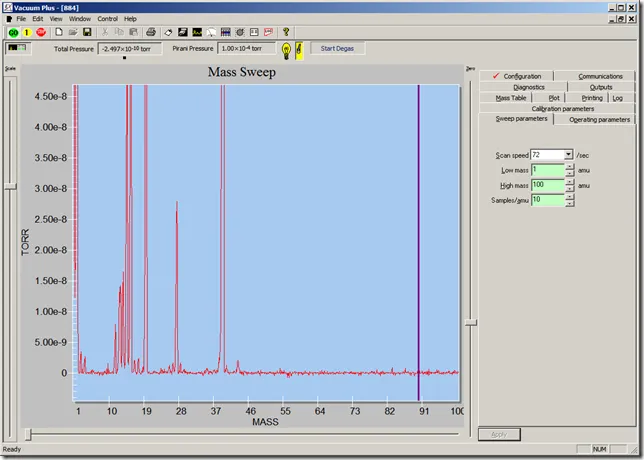Screen dimensions: 644x460
Task: Click the Low mass input field
Action: (x=548, y=170)
